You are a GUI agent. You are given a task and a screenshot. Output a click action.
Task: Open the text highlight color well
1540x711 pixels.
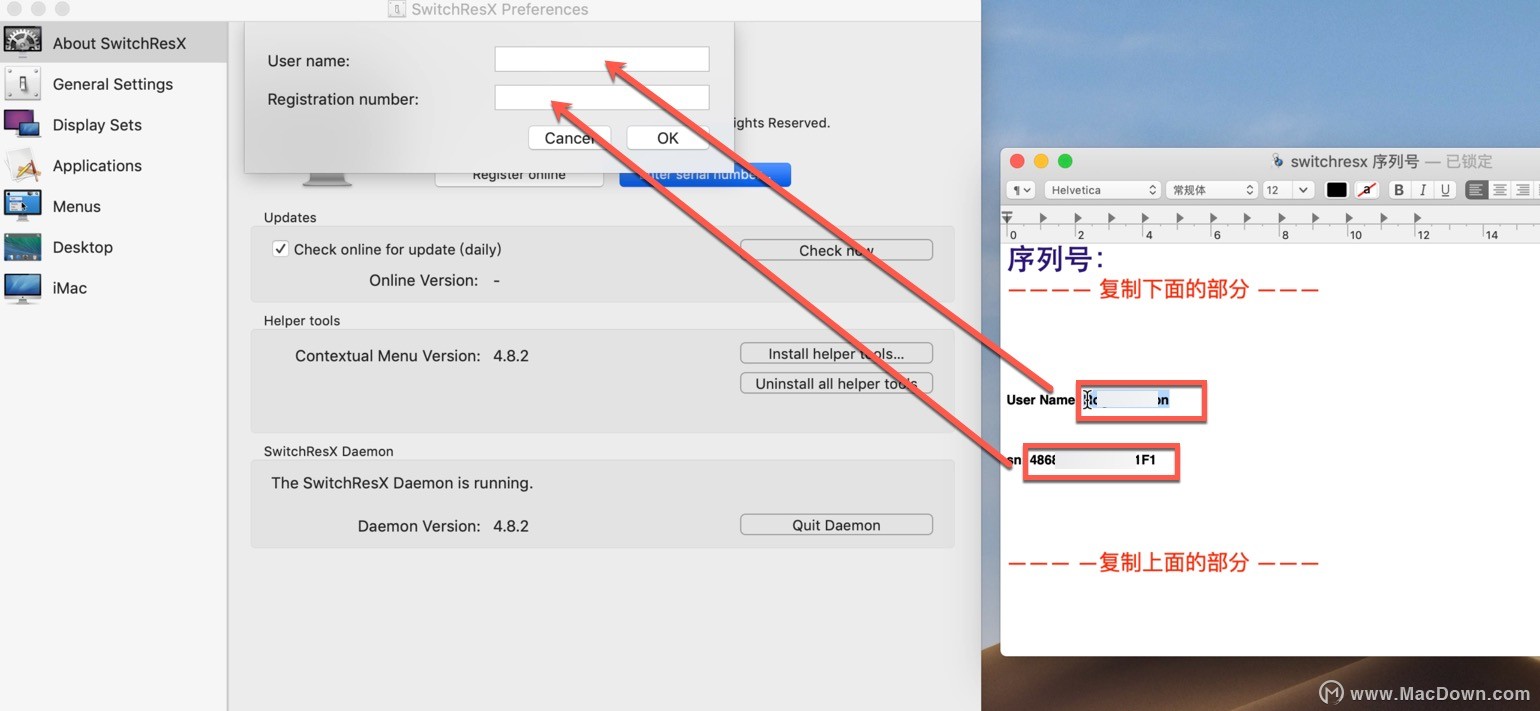point(1367,190)
